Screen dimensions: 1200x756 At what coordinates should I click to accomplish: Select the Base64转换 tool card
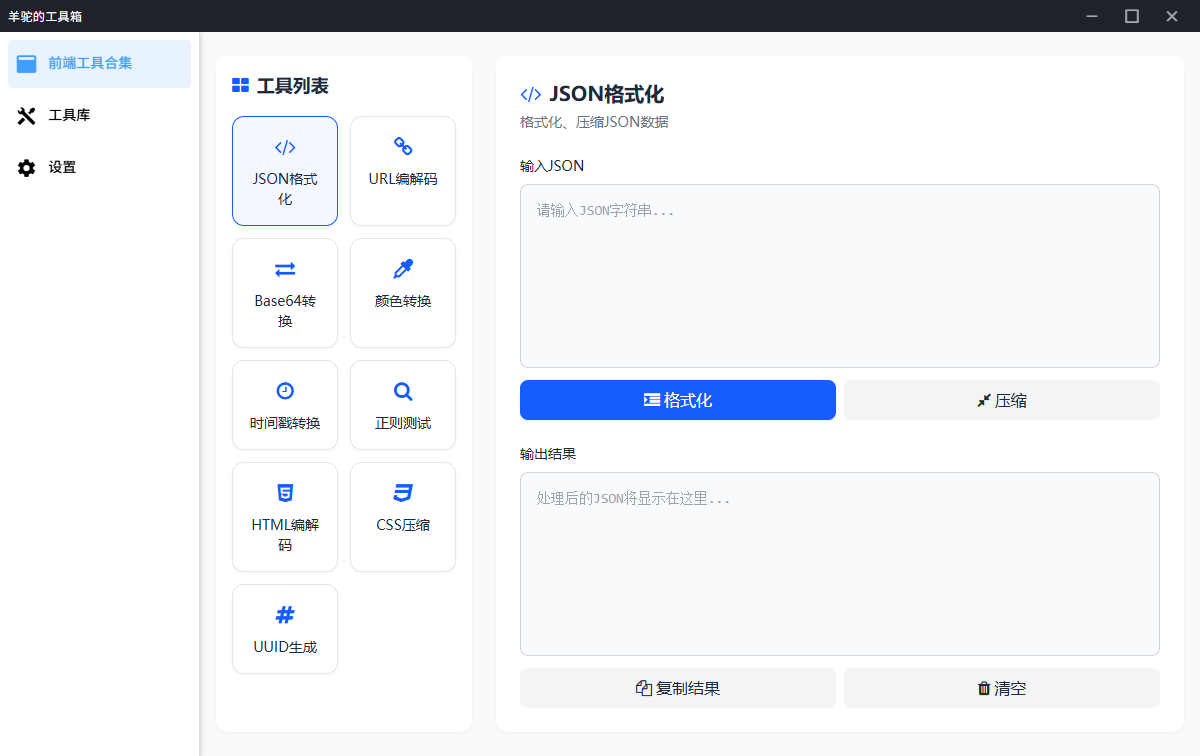tap(285, 293)
